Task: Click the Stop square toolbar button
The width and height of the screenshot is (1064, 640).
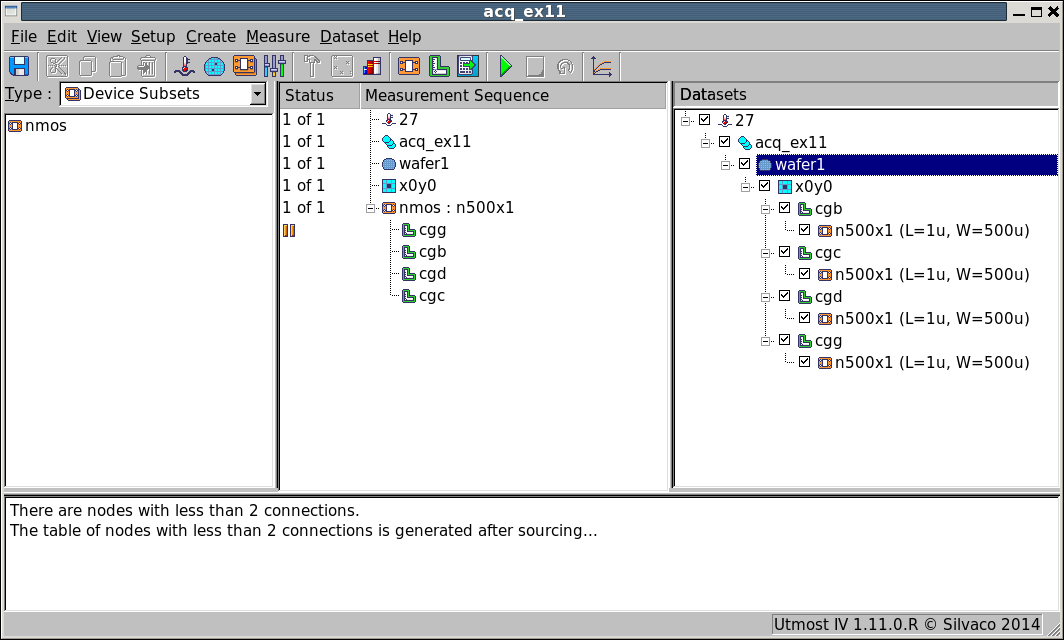Action: [x=535, y=67]
